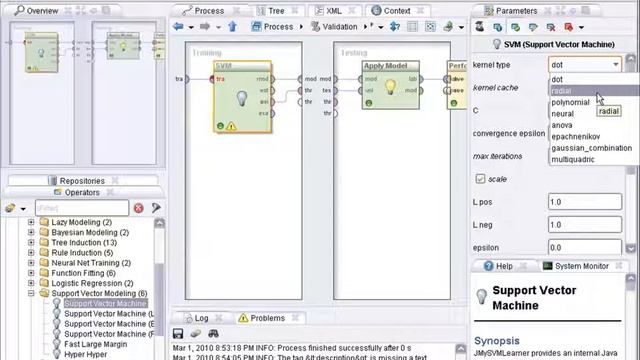Image resolution: width=640 pixels, height=360 pixels.
Task: Click the search log binoculars icon
Action: click(x=213, y=333)
